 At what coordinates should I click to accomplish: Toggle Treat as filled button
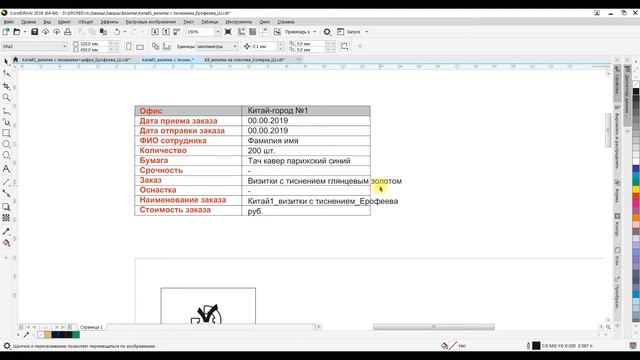(x=344, y=47)
